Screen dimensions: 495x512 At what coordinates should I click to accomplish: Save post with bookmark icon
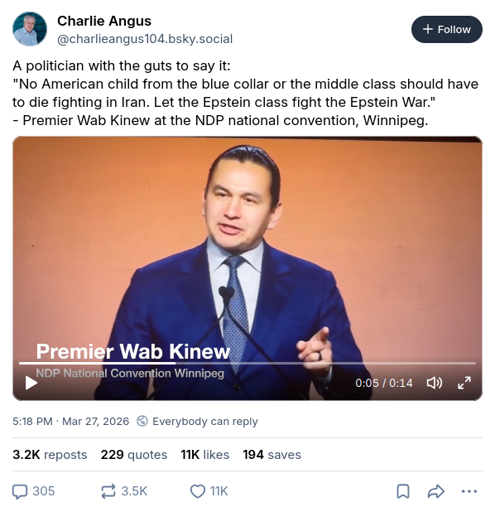[403, 491]
